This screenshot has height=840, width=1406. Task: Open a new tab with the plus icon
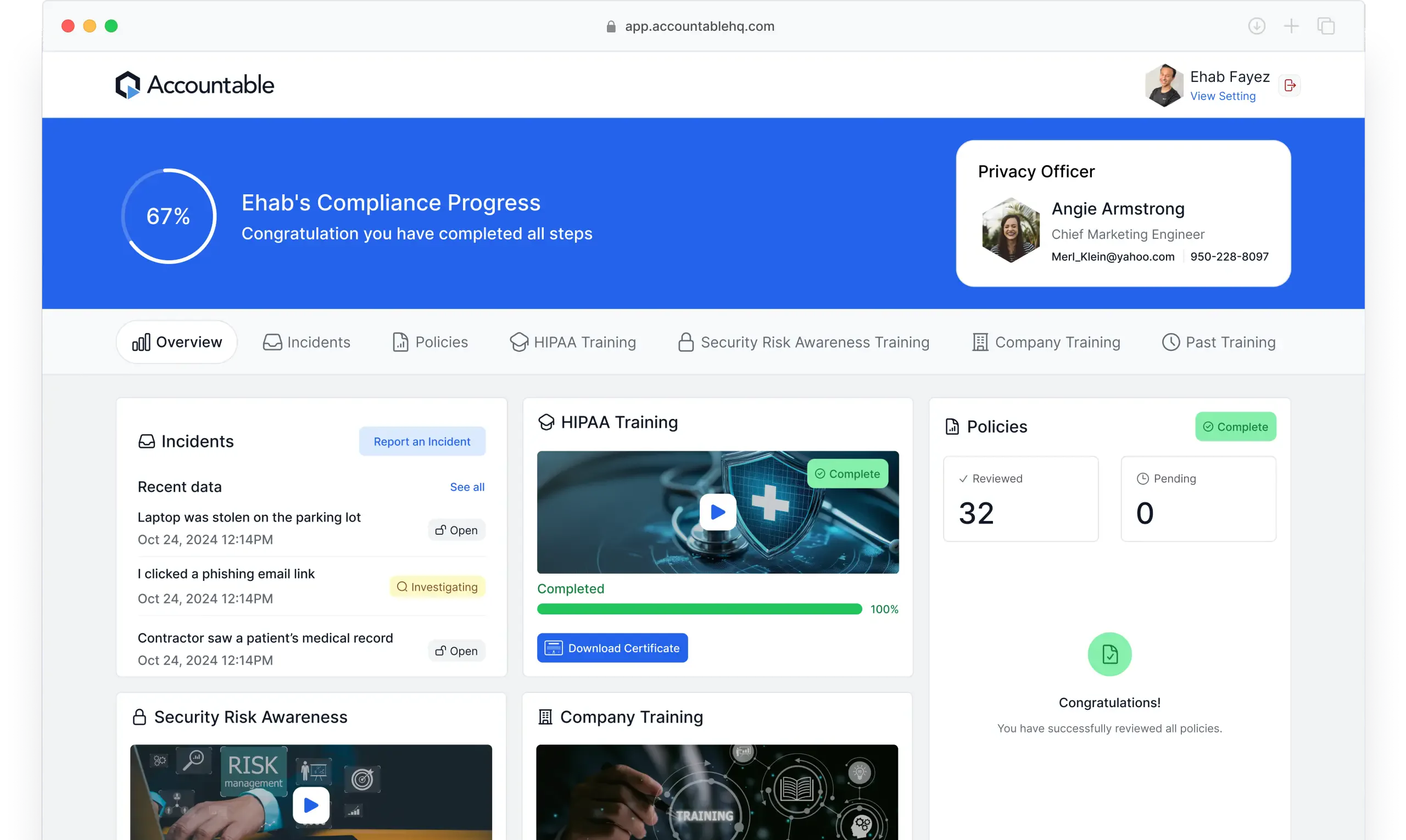click(1292, 26)
